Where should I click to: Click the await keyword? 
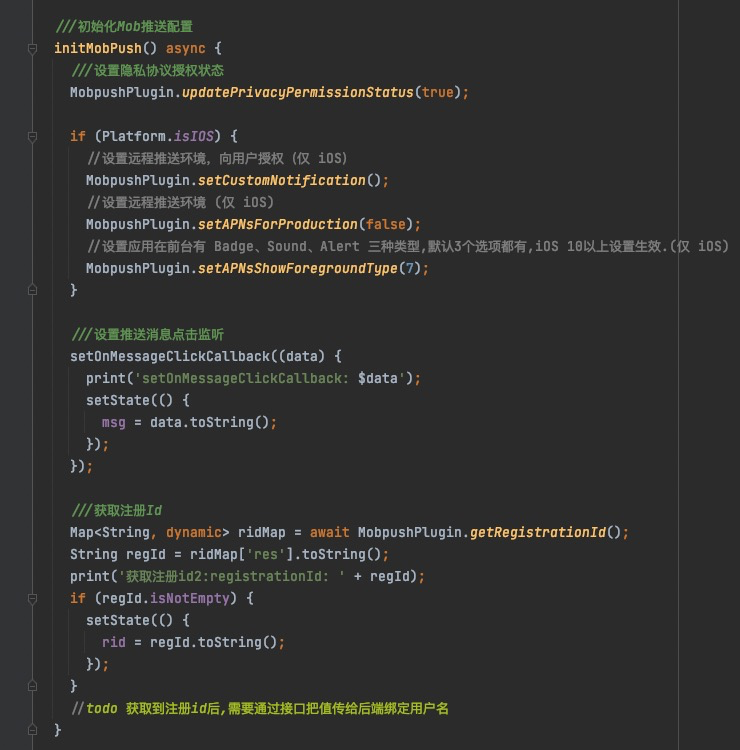(x=330, y=532)
